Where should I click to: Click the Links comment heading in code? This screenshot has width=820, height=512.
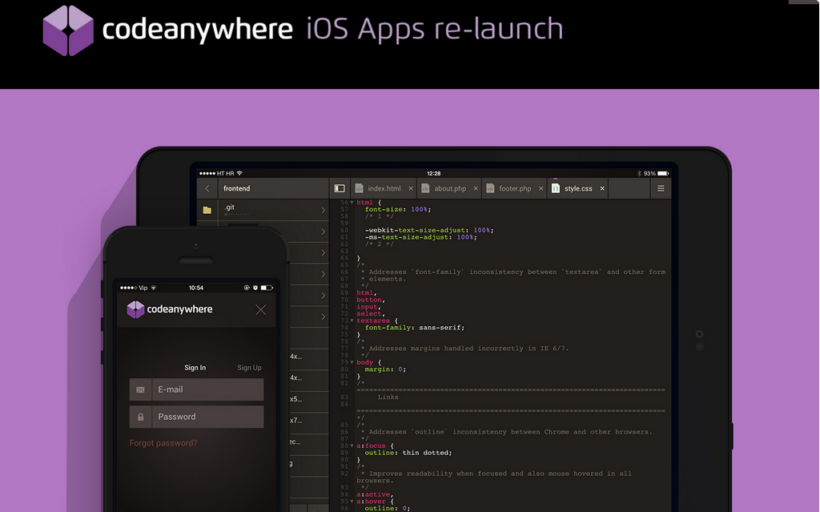[x=388, y=397]
